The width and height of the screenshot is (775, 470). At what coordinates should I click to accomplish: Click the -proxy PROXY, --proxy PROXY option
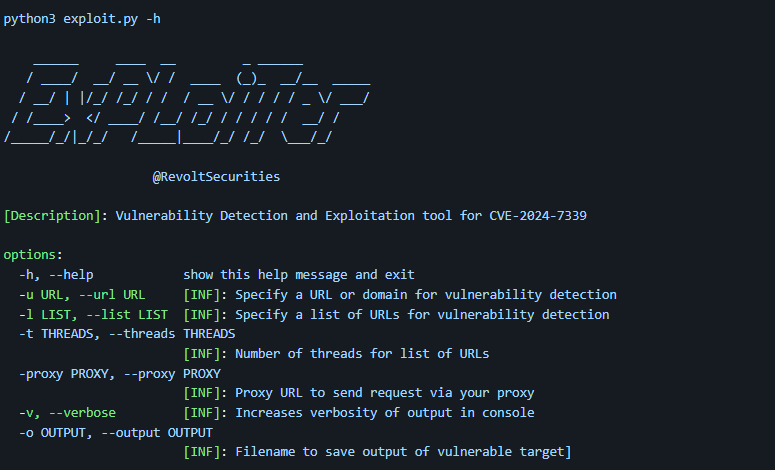click(120, 373)
